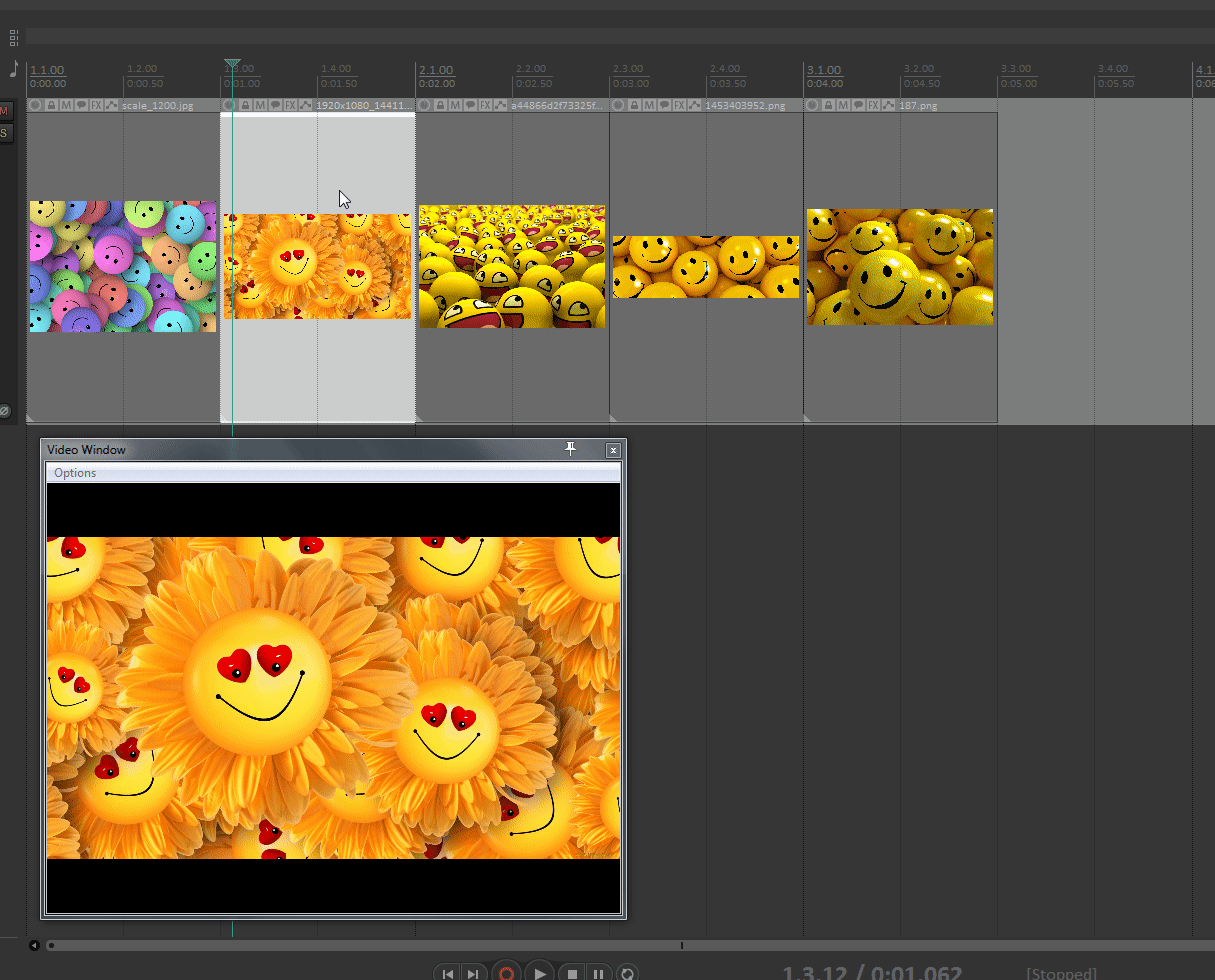
Task: Show envelope icon on 1453403952.png item
Action: 695,105
